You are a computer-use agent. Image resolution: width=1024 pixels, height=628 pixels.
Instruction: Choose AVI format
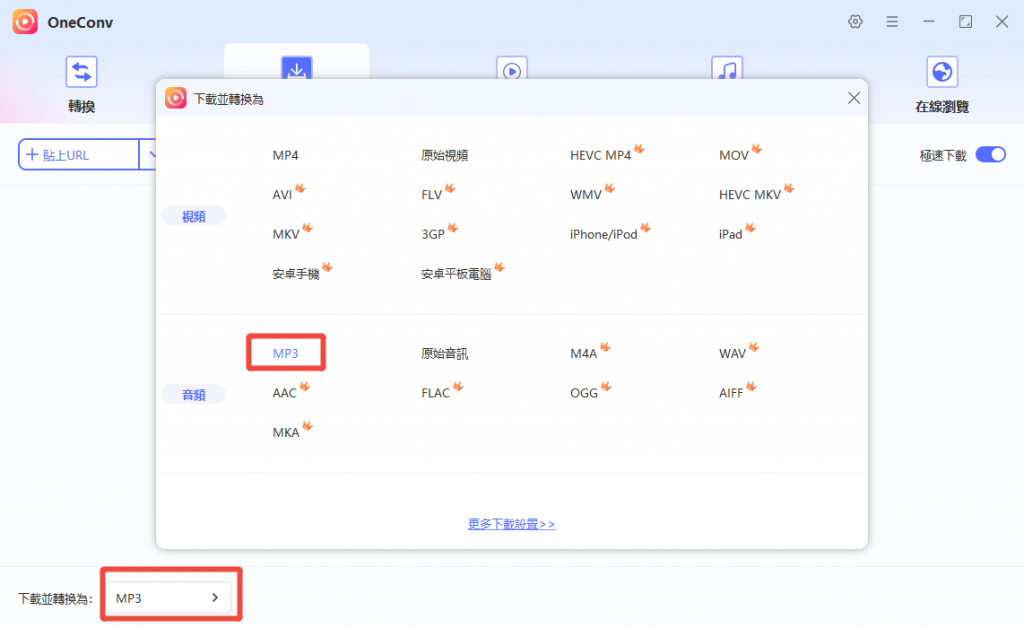[x=282, y=195]
